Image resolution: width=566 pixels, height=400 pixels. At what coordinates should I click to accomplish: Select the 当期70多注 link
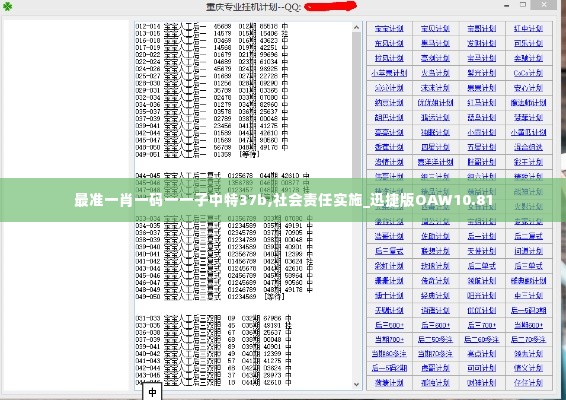(435, 354)
